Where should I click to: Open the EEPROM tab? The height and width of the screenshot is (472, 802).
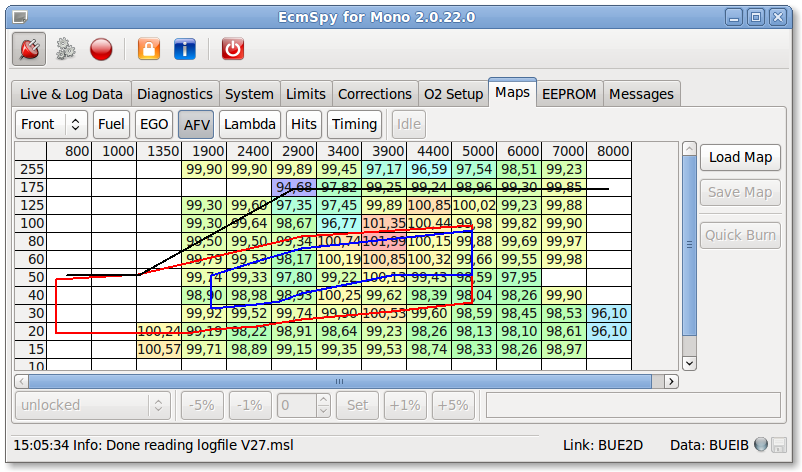pos(569,94)
